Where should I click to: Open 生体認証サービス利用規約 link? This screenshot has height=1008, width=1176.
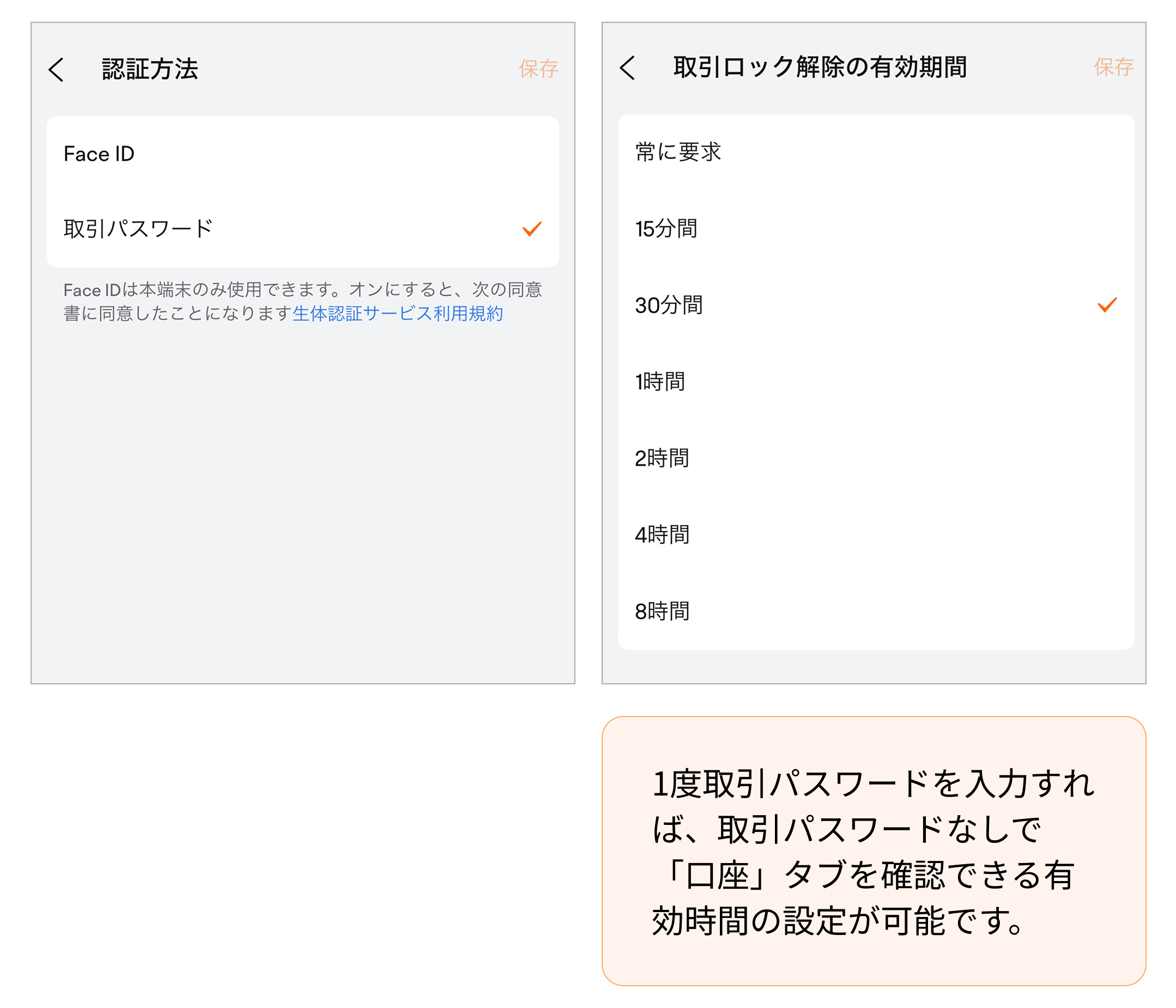[x=398, y=314]
